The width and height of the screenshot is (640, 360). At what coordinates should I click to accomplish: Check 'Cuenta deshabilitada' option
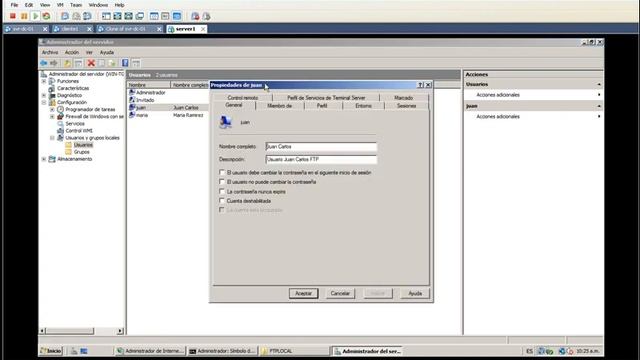tap(222, 200)
